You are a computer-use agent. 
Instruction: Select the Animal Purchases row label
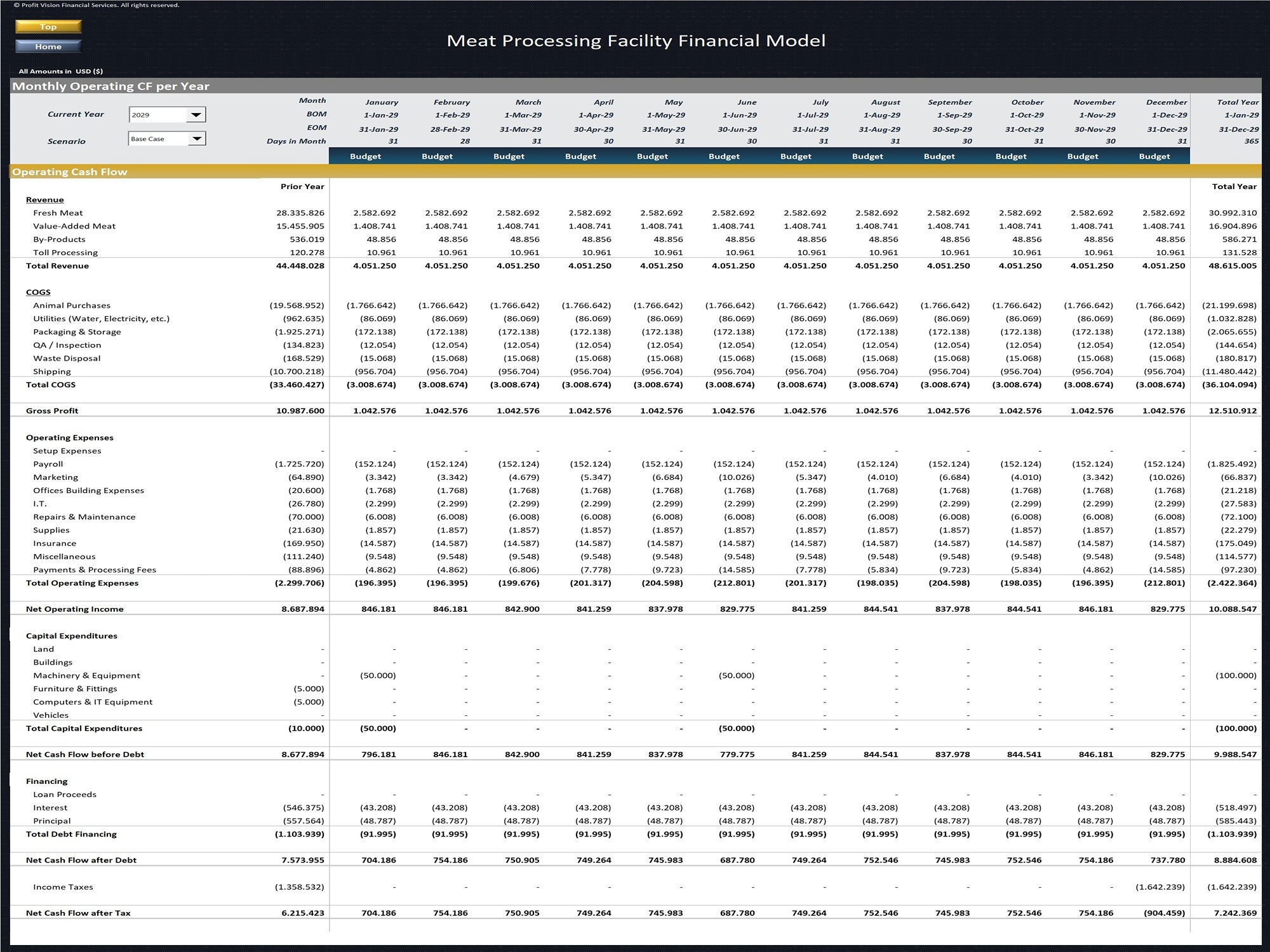pos(72,306)
